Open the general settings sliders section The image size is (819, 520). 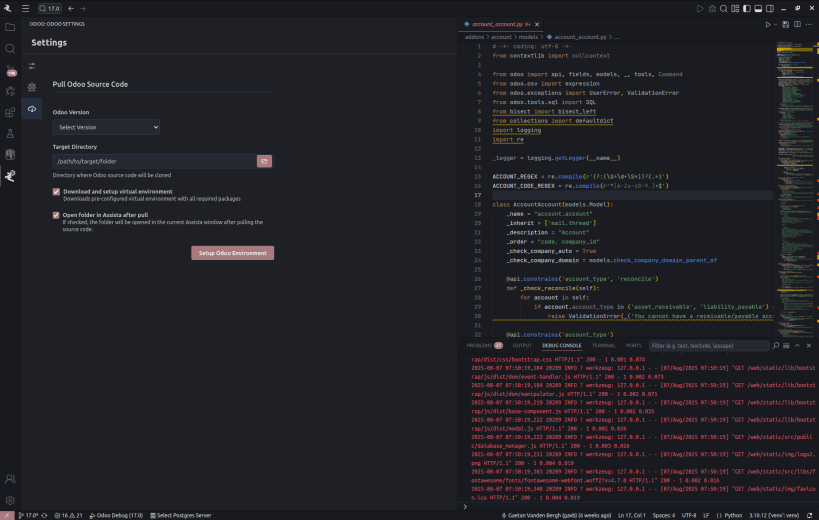pos(32,66)
